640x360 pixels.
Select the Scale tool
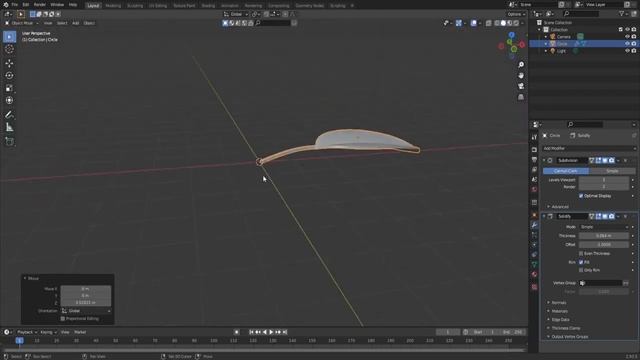pos(9,88)
